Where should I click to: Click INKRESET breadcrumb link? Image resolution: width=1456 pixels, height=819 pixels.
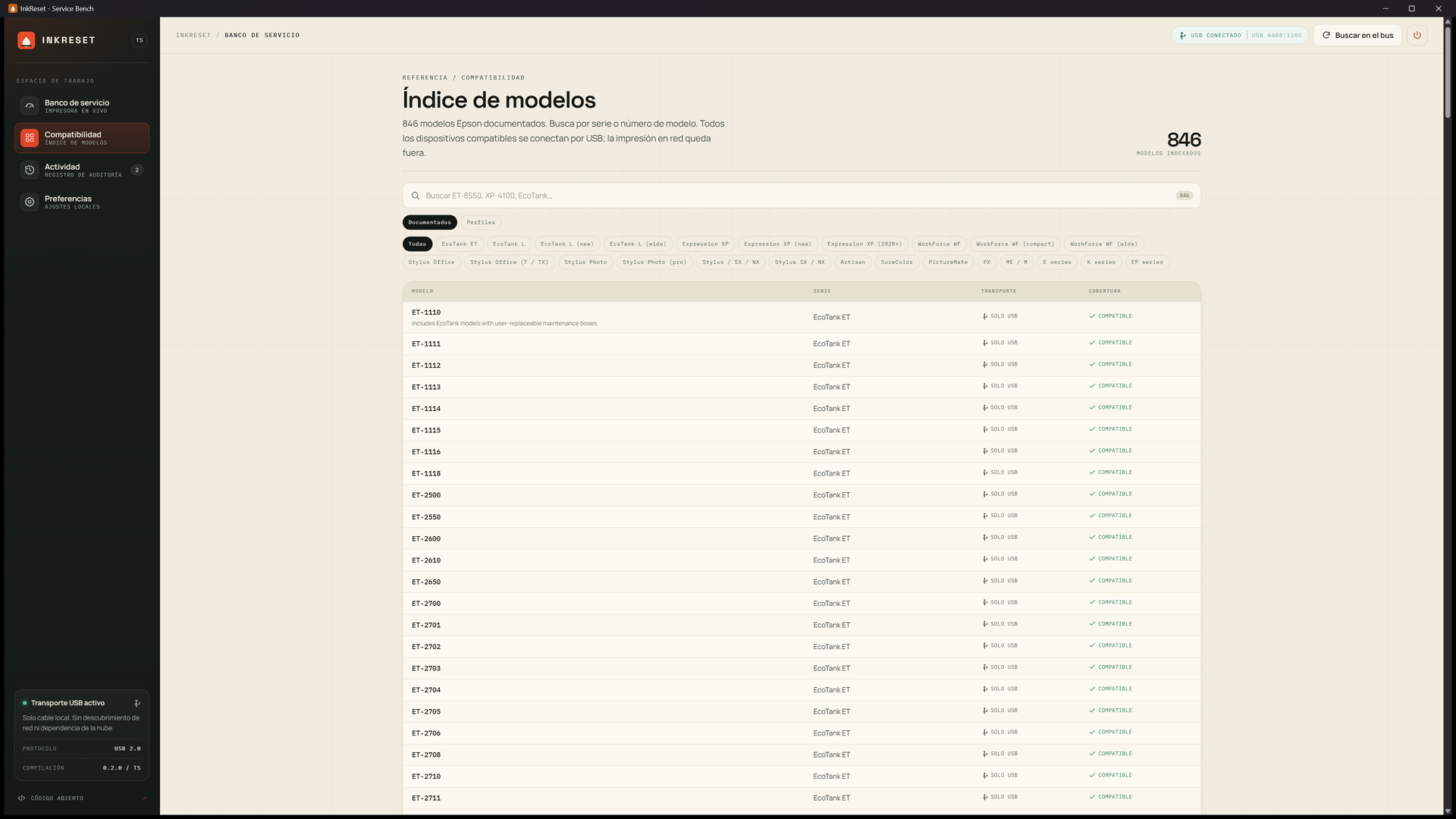[x=193, y=35]
